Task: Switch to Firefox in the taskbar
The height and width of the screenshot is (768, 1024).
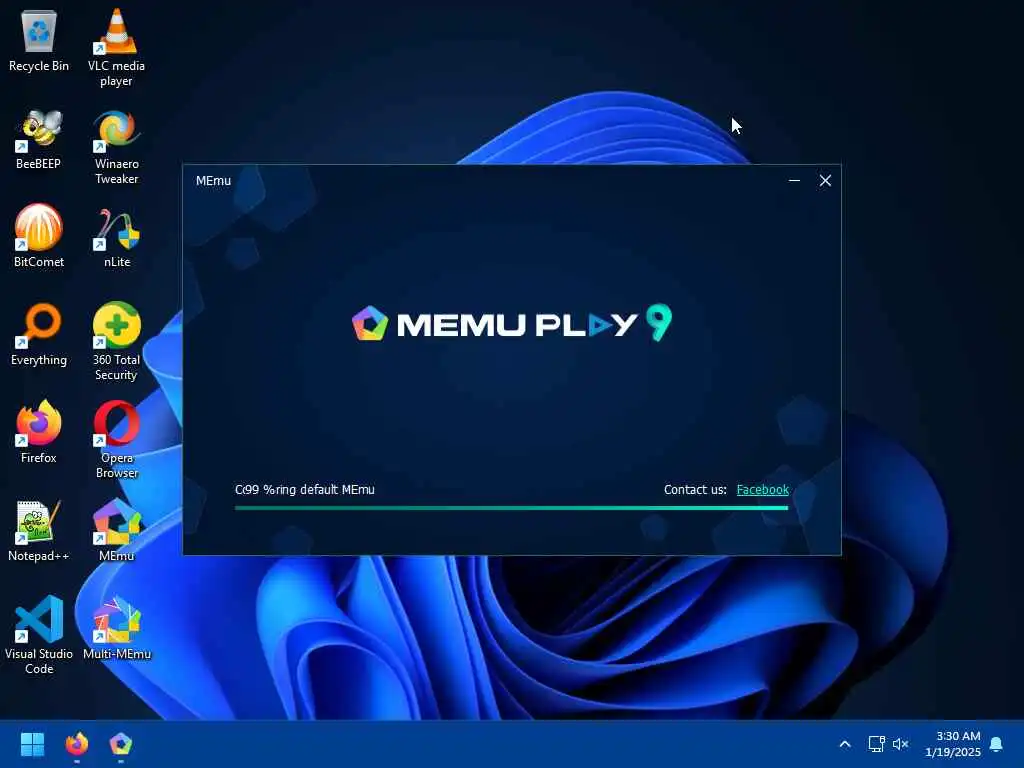Action: coord(76,744)
